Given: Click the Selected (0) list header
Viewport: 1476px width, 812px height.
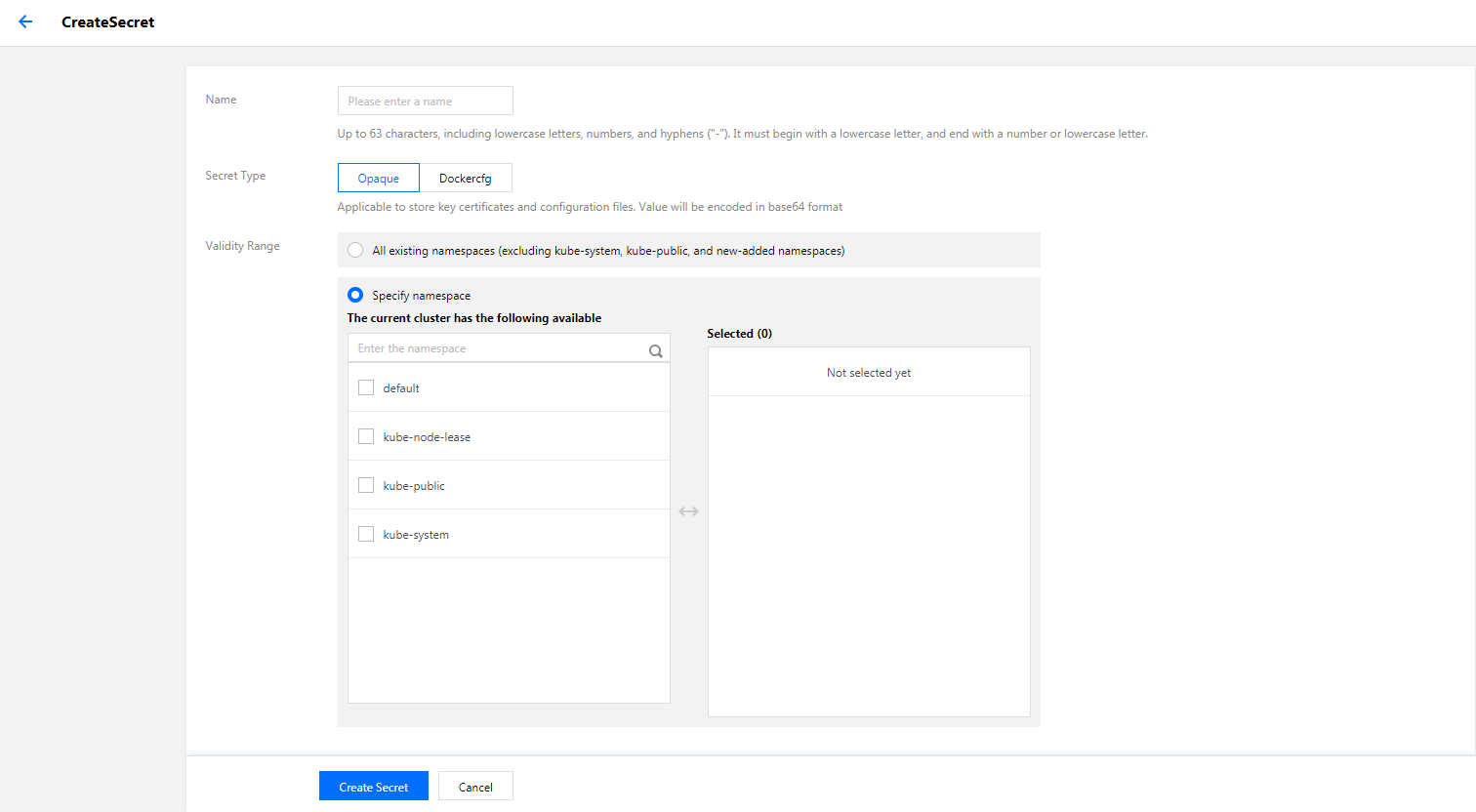Looking at the screenshot, I should (x=739, y=334).
